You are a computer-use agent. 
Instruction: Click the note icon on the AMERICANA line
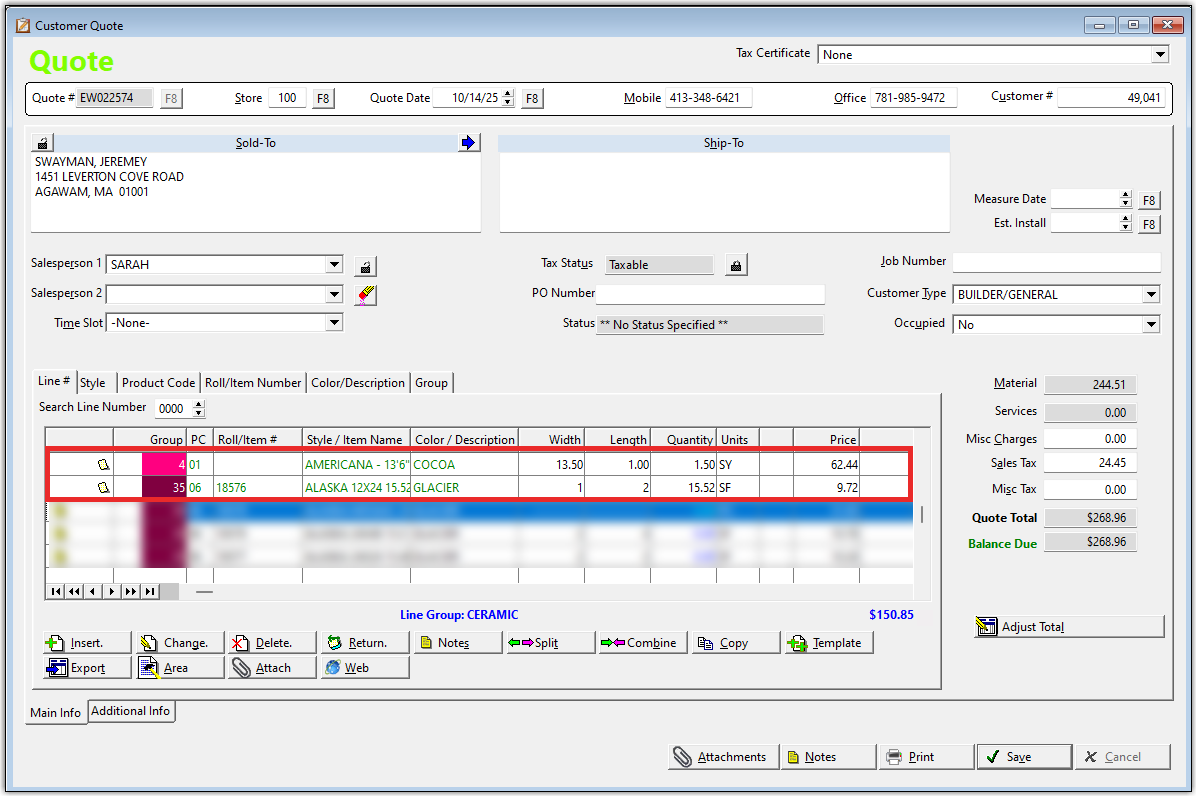(103, 464)
